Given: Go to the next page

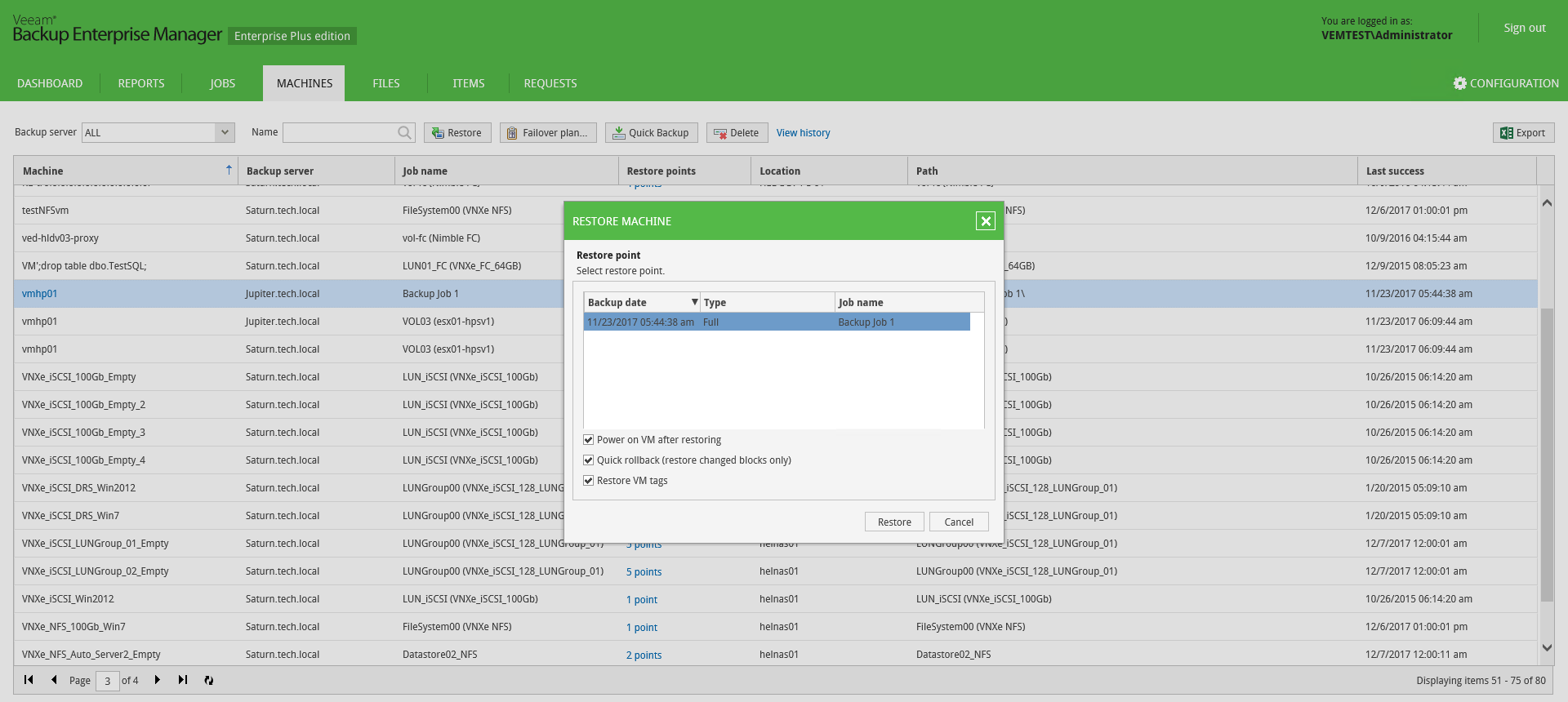Looking at the screenshot, I should pyautogui.click(x=157, y=680).
